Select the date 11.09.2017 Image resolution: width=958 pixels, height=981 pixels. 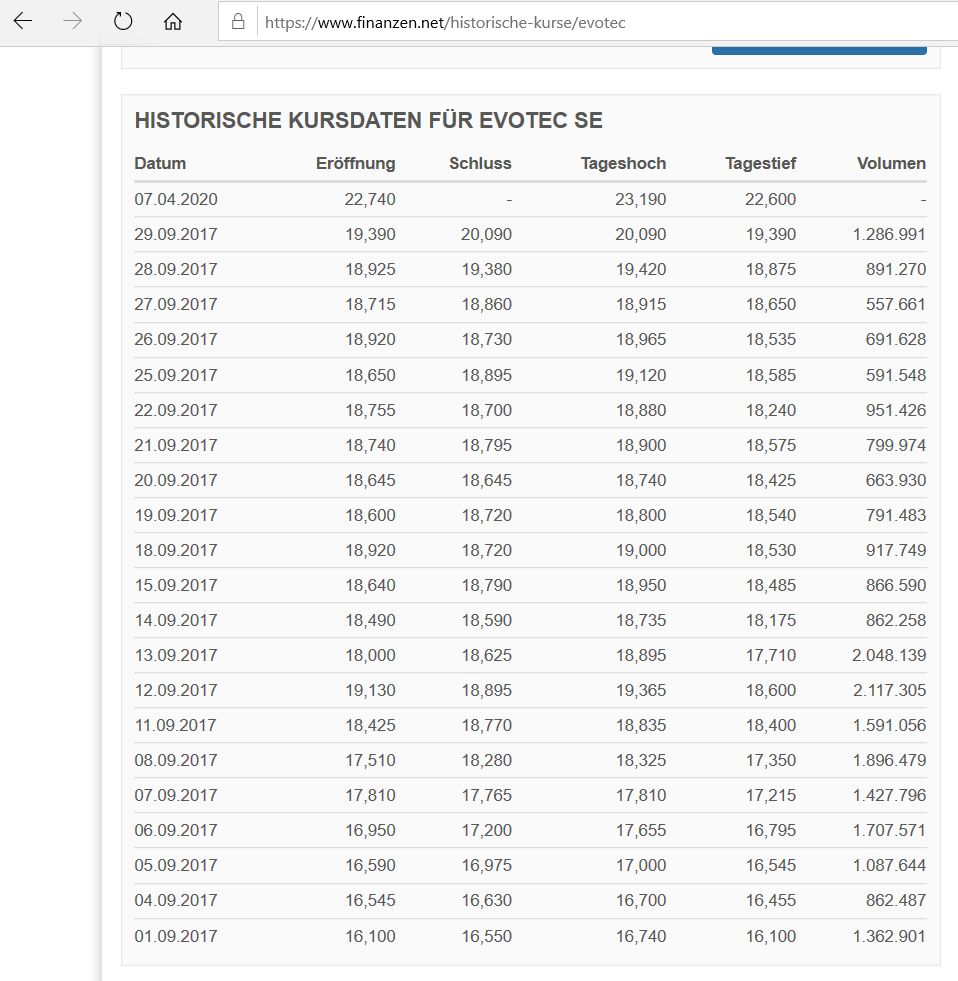tap(176, 725)
